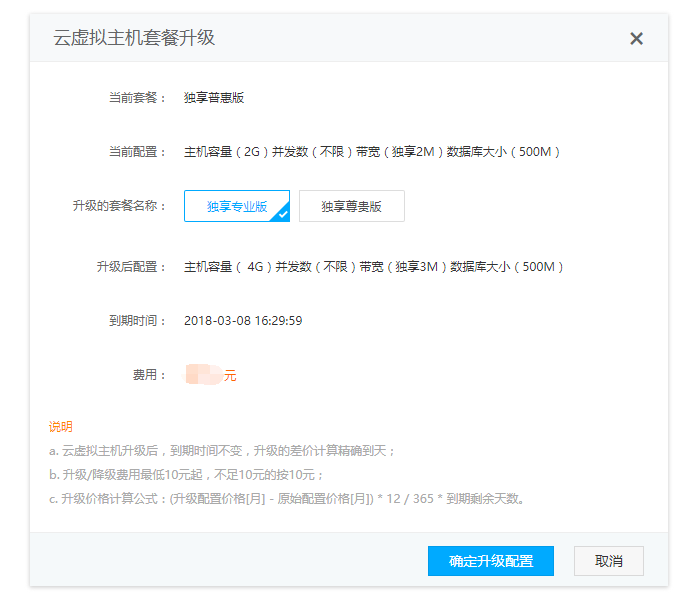Click the 到期时间 label
Viewport: 699px width, 602px height.
(138, 321)
